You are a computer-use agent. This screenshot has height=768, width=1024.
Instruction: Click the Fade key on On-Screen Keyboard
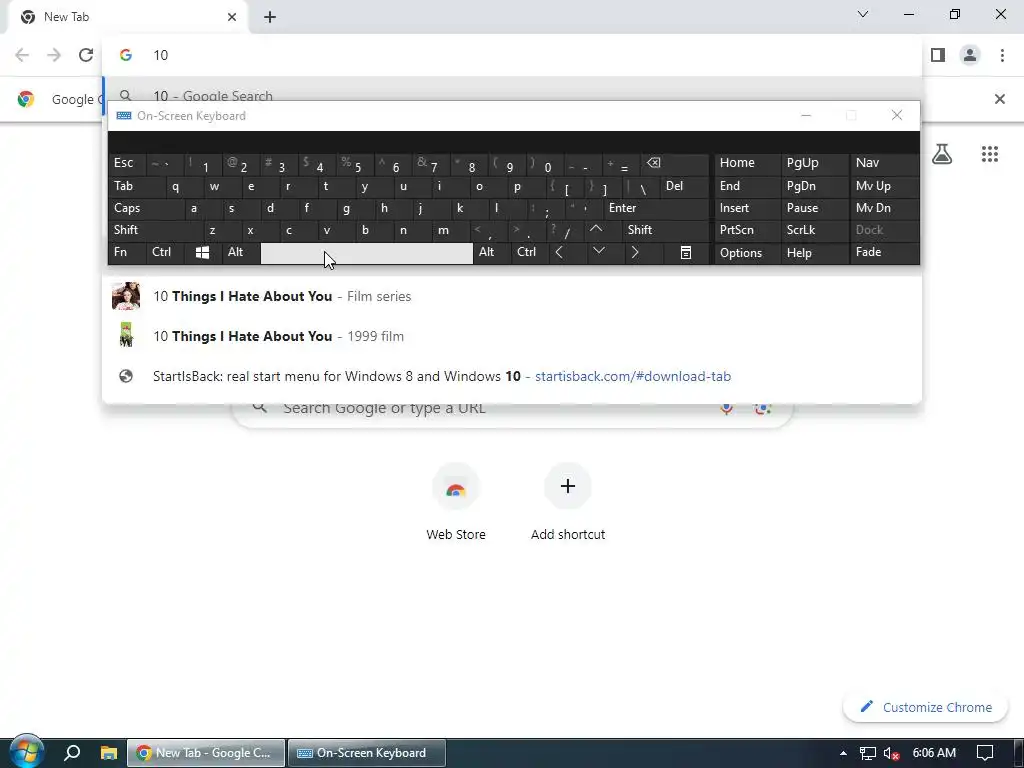[x=884, y=252]
